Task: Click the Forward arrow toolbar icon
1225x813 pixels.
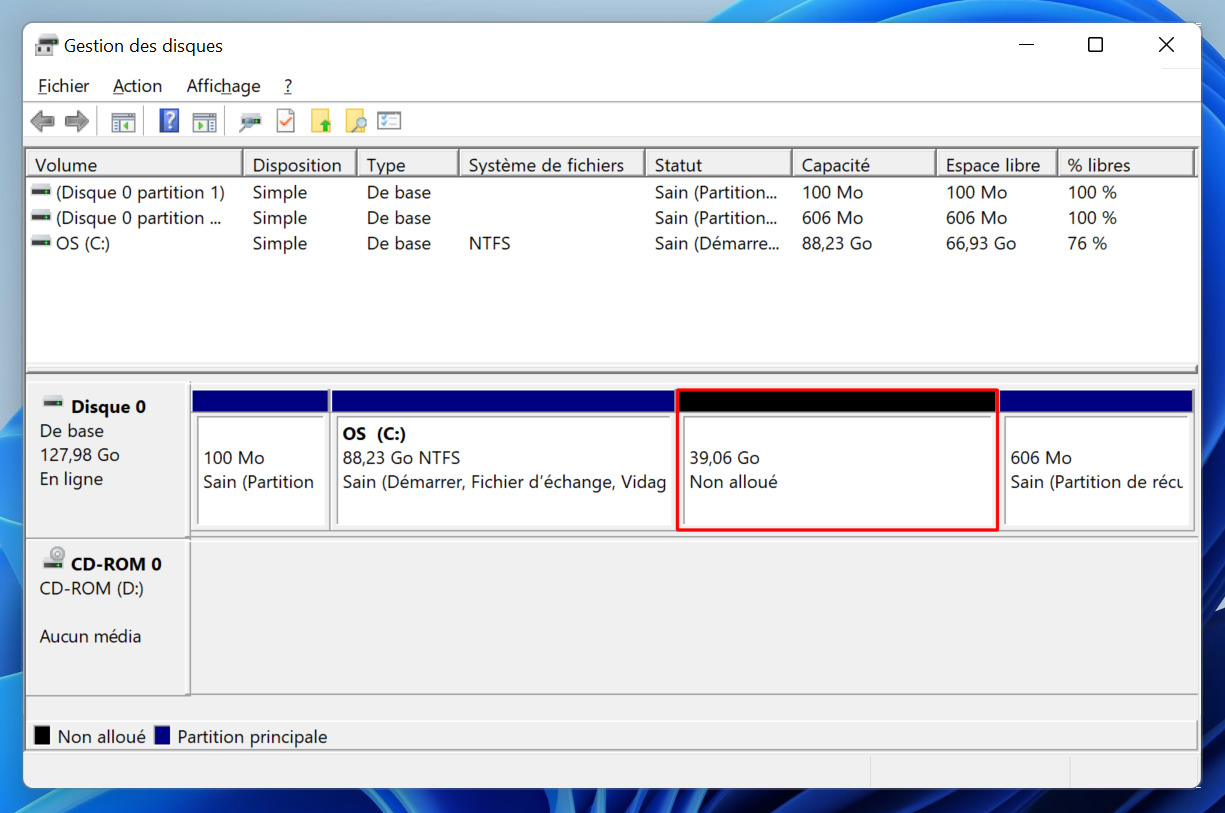Action: tap(77, 122)
